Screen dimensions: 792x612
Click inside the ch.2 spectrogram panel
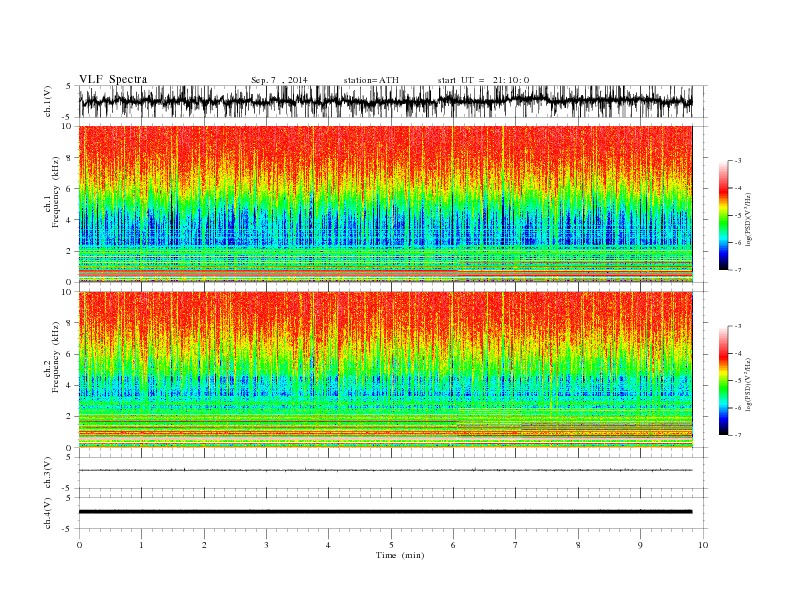(385, 369)
